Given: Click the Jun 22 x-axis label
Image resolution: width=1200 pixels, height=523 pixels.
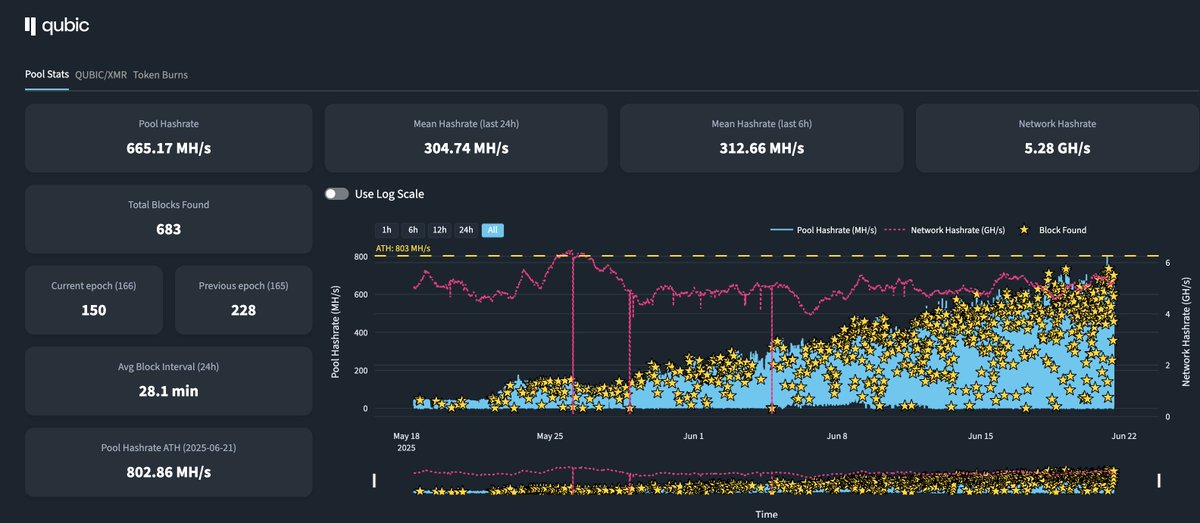Looking at the screenshot, I should [x=1124, y=436].
